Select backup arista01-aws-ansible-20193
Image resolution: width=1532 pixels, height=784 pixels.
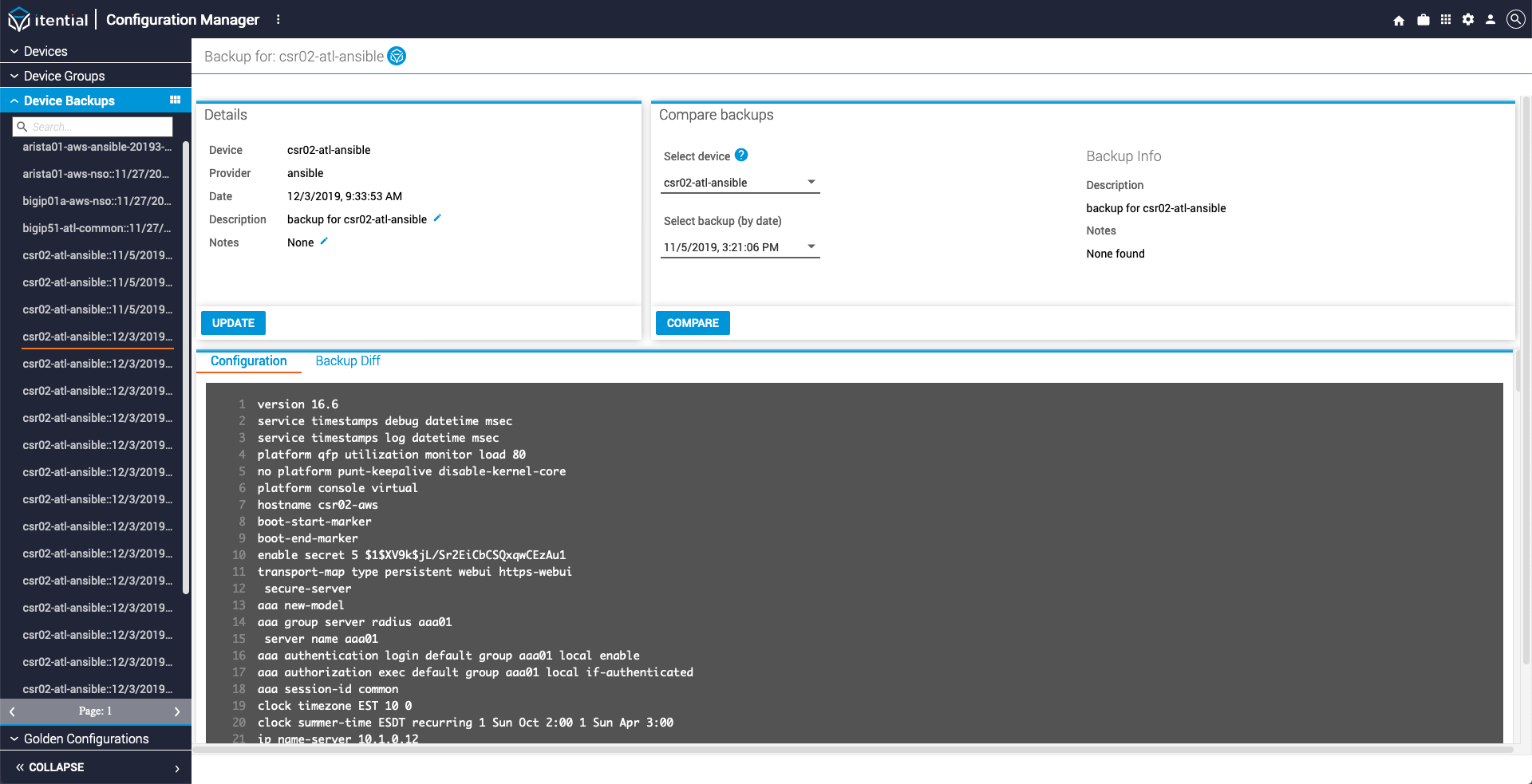click(97, 147)
